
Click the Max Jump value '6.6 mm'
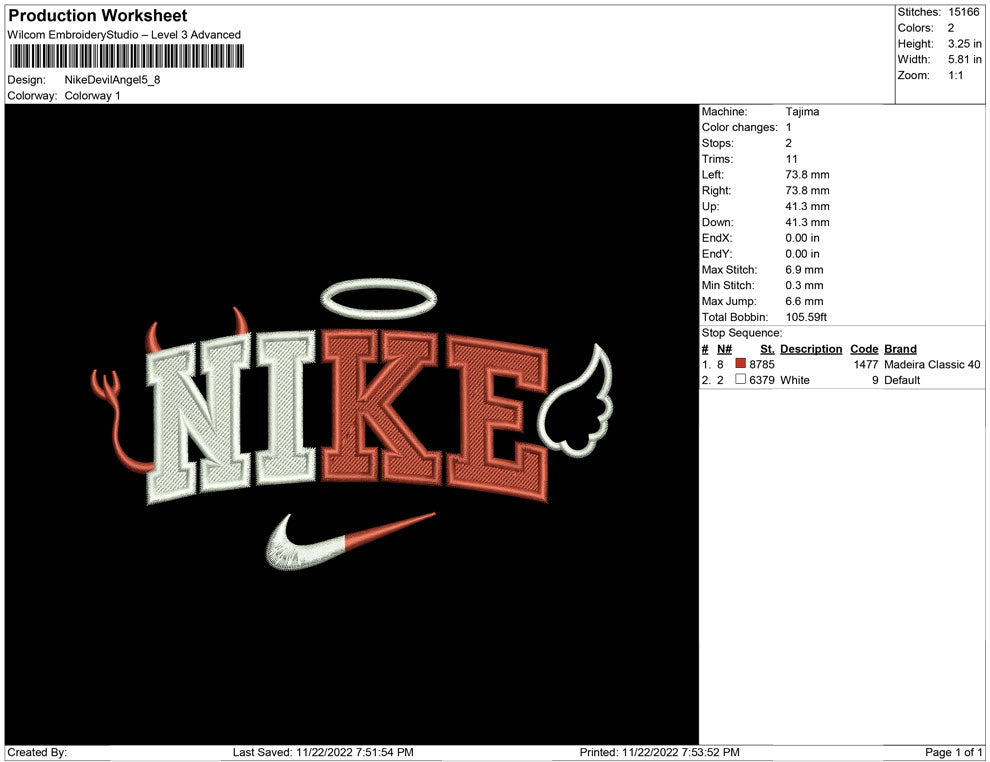point(804,301)
